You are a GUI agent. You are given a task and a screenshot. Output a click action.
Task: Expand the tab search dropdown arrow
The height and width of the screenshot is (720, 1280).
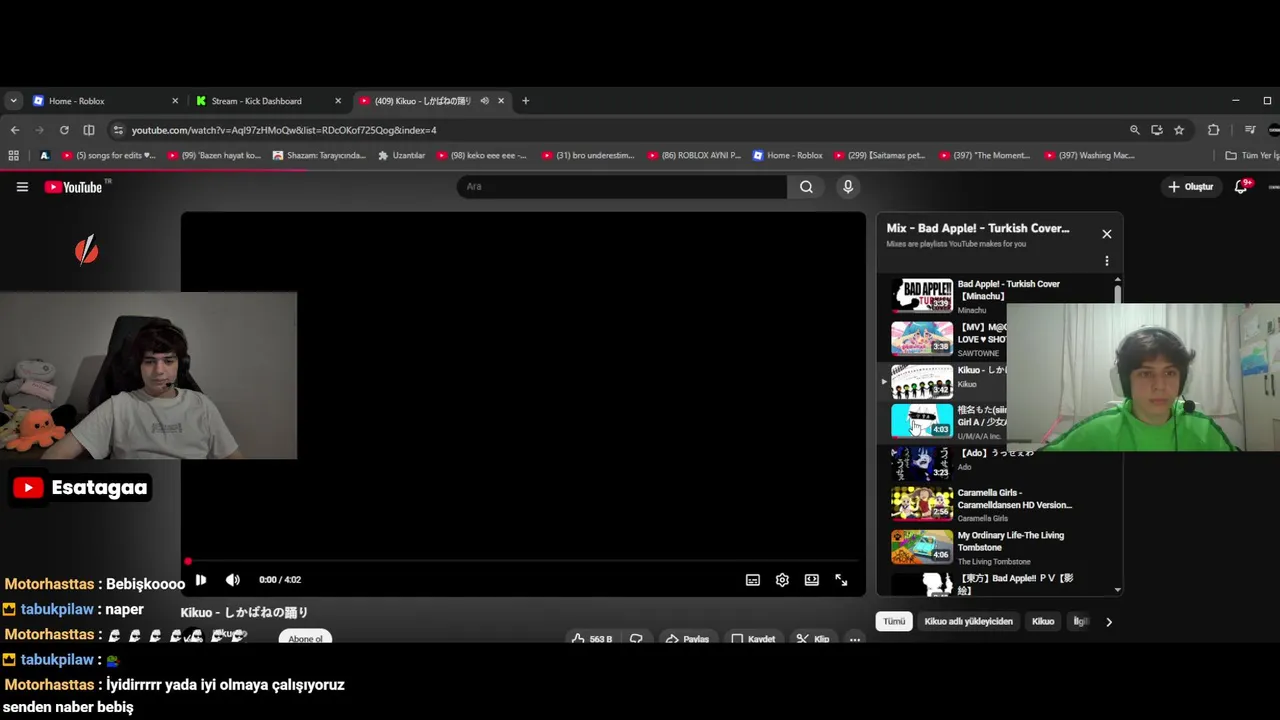pos(13,101)
